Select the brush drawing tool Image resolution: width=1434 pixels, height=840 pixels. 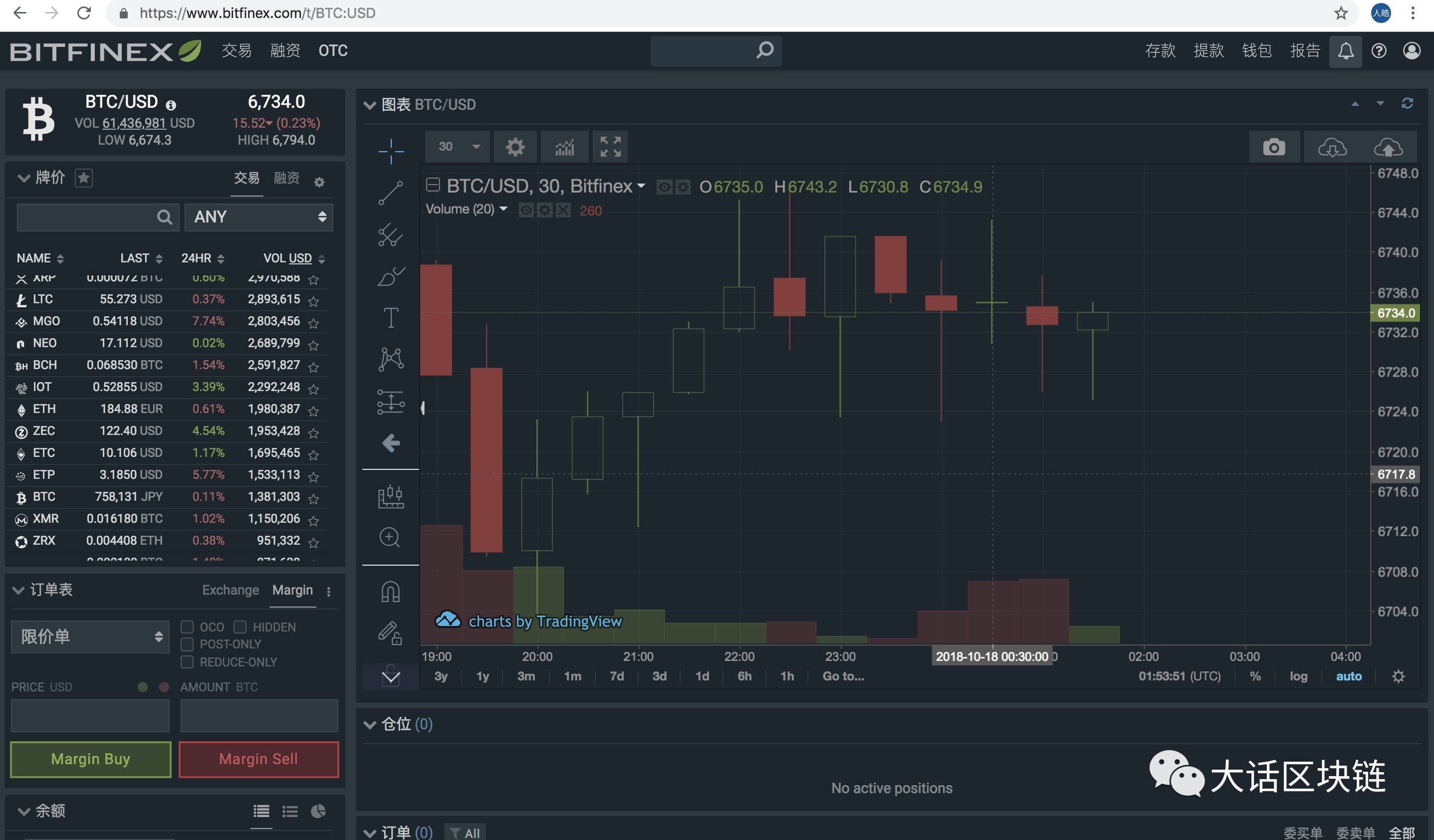click(x=391, y=276)
